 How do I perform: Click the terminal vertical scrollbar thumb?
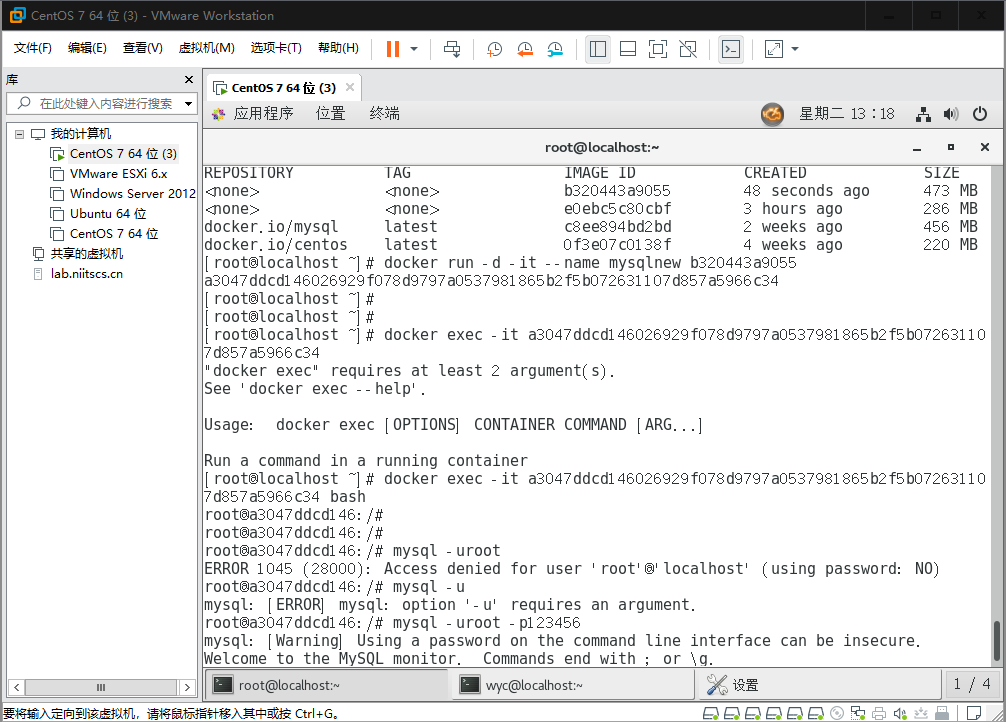point(996,641)
